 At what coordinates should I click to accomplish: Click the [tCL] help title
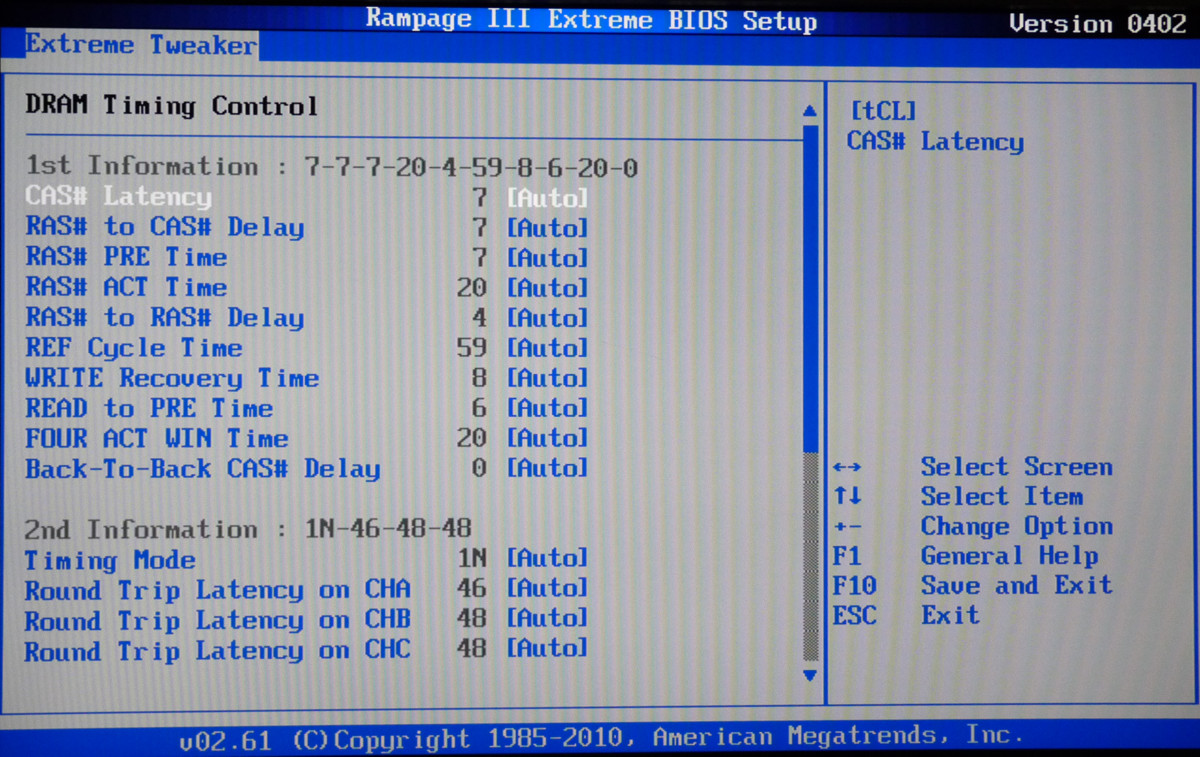[882, 111]
